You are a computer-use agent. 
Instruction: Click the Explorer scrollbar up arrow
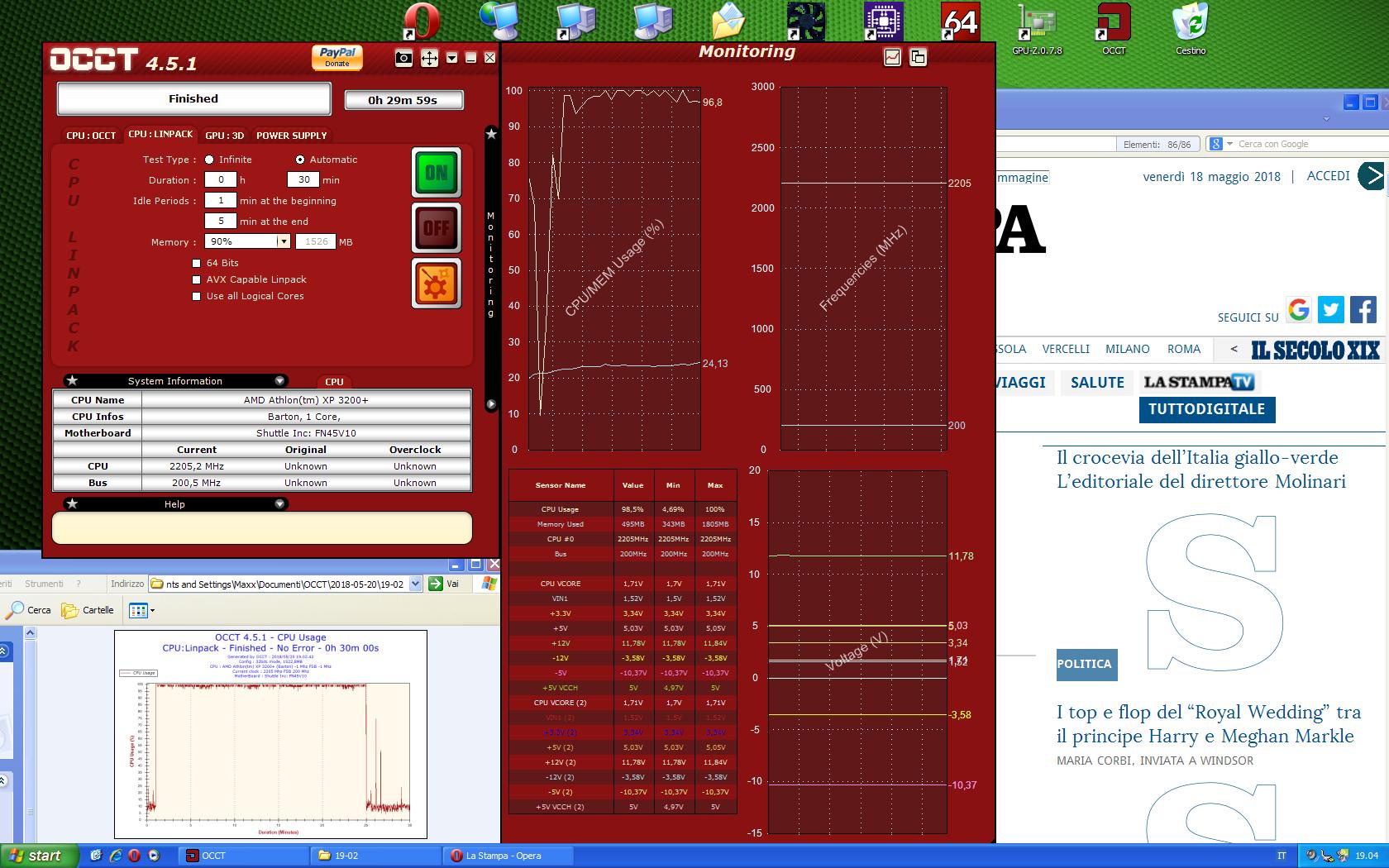tap(31, 633)
